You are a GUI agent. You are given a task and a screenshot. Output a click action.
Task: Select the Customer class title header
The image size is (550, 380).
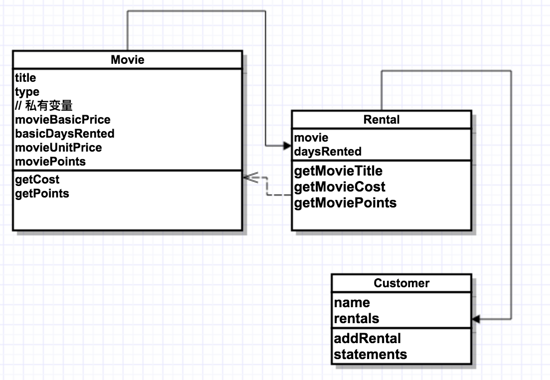pos(401,283)
